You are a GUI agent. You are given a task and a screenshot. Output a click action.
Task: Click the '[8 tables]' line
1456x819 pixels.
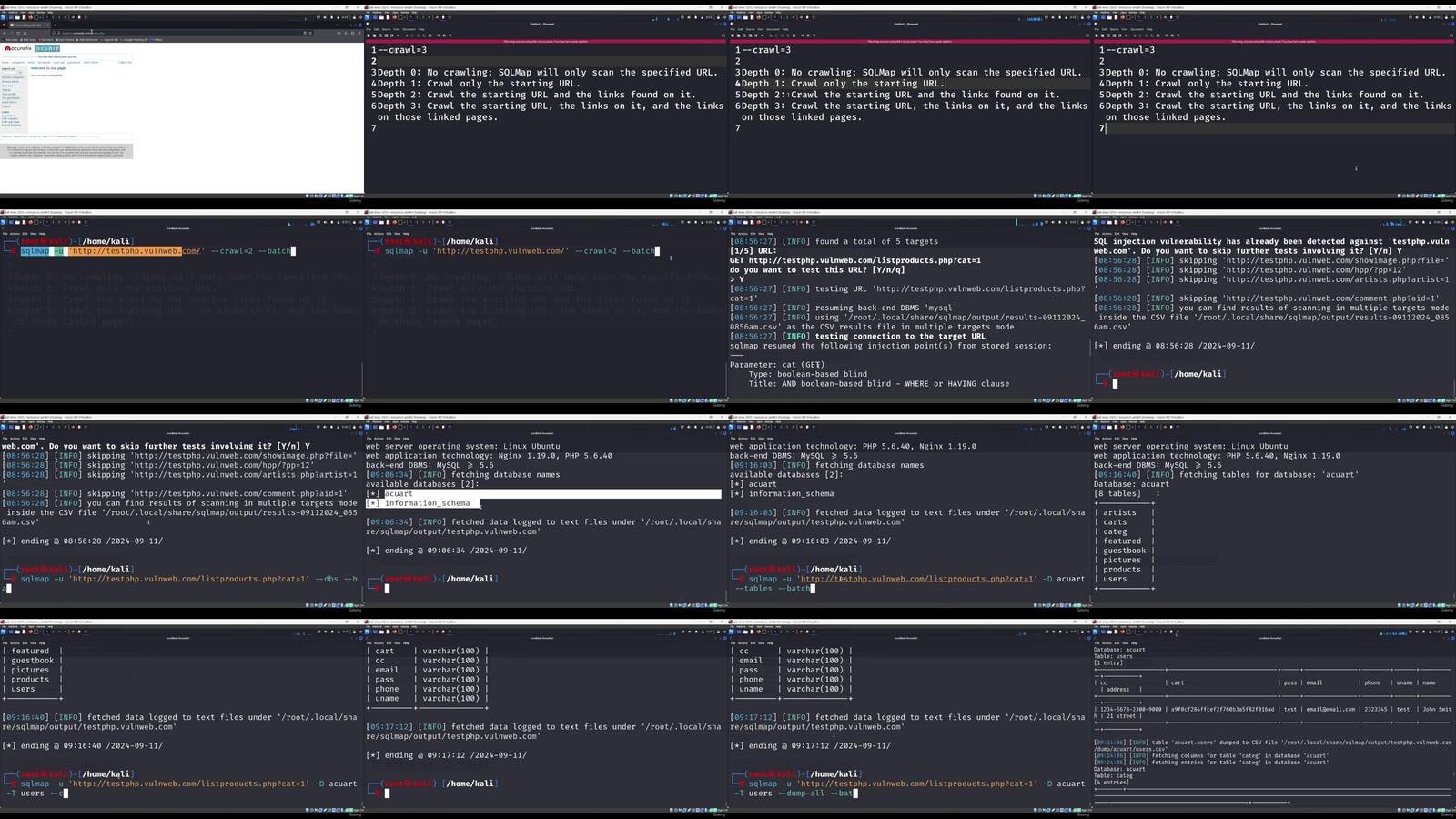1117,493
